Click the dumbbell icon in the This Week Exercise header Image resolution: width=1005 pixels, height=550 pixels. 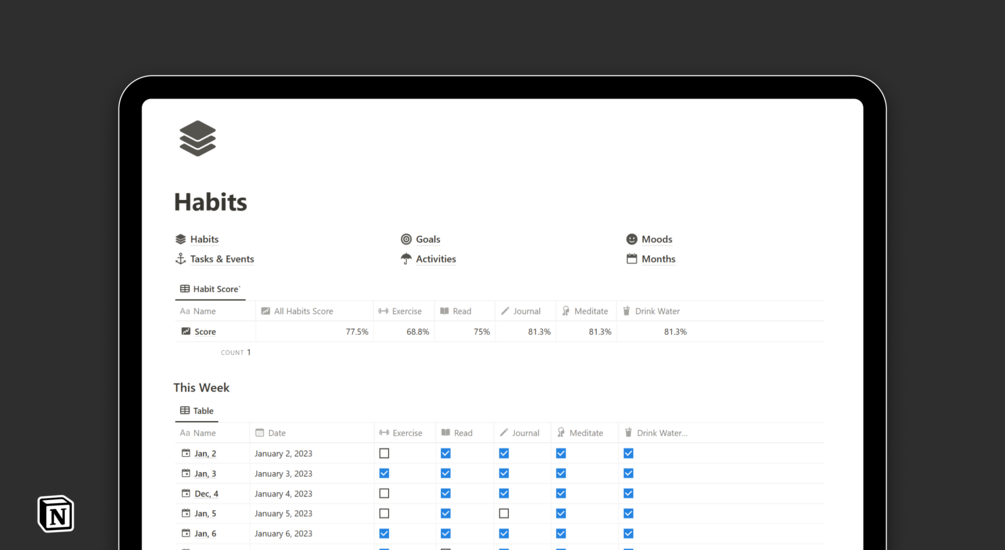[384, 433]
